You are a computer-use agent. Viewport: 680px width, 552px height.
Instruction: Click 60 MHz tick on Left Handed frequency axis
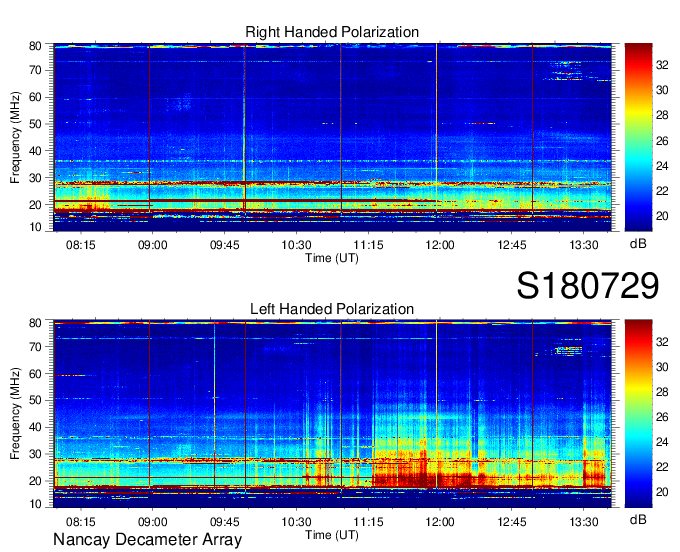coord(35,374)
